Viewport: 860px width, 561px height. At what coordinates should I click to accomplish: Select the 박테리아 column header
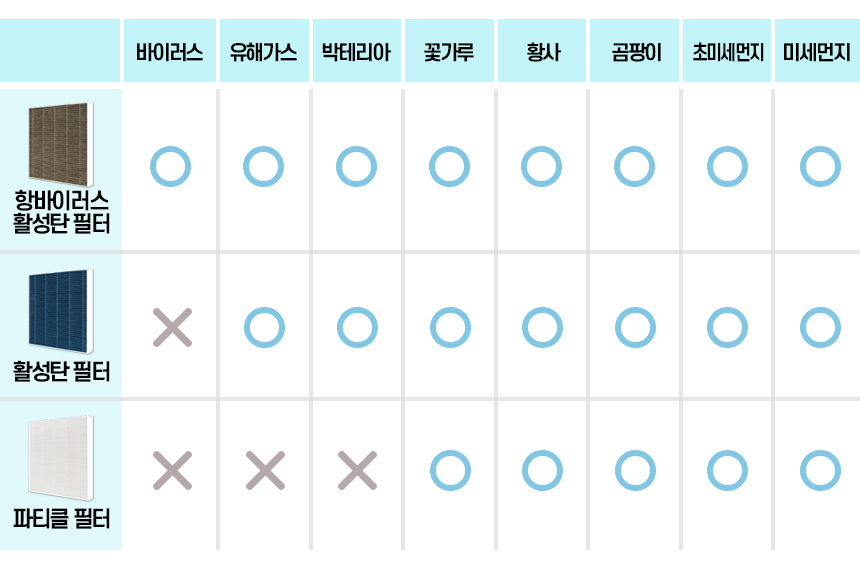[356, 51]
